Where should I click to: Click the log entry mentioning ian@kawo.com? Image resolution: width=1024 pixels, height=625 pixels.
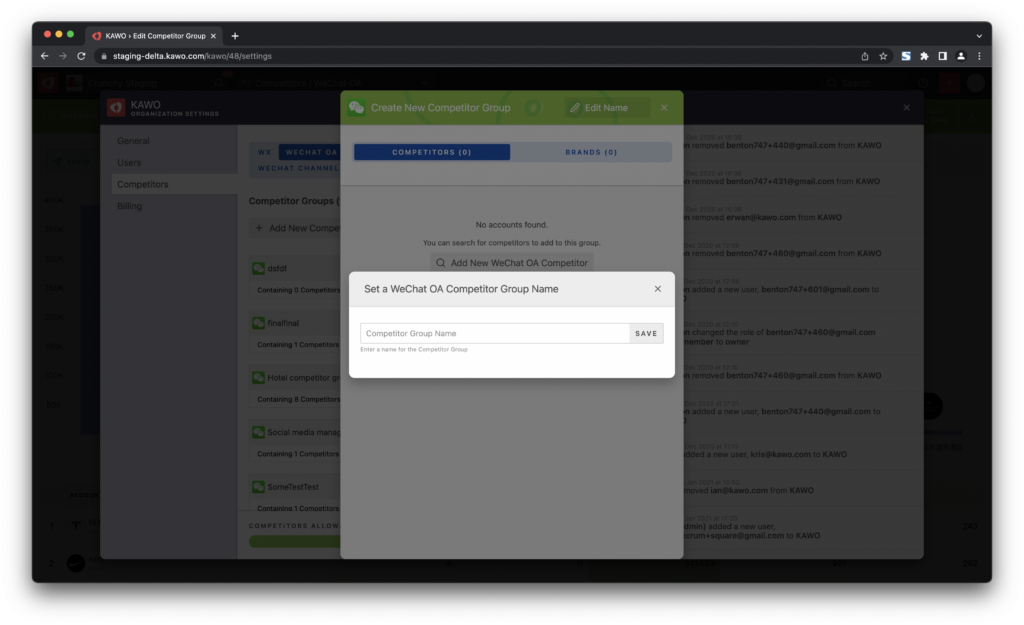803,486
